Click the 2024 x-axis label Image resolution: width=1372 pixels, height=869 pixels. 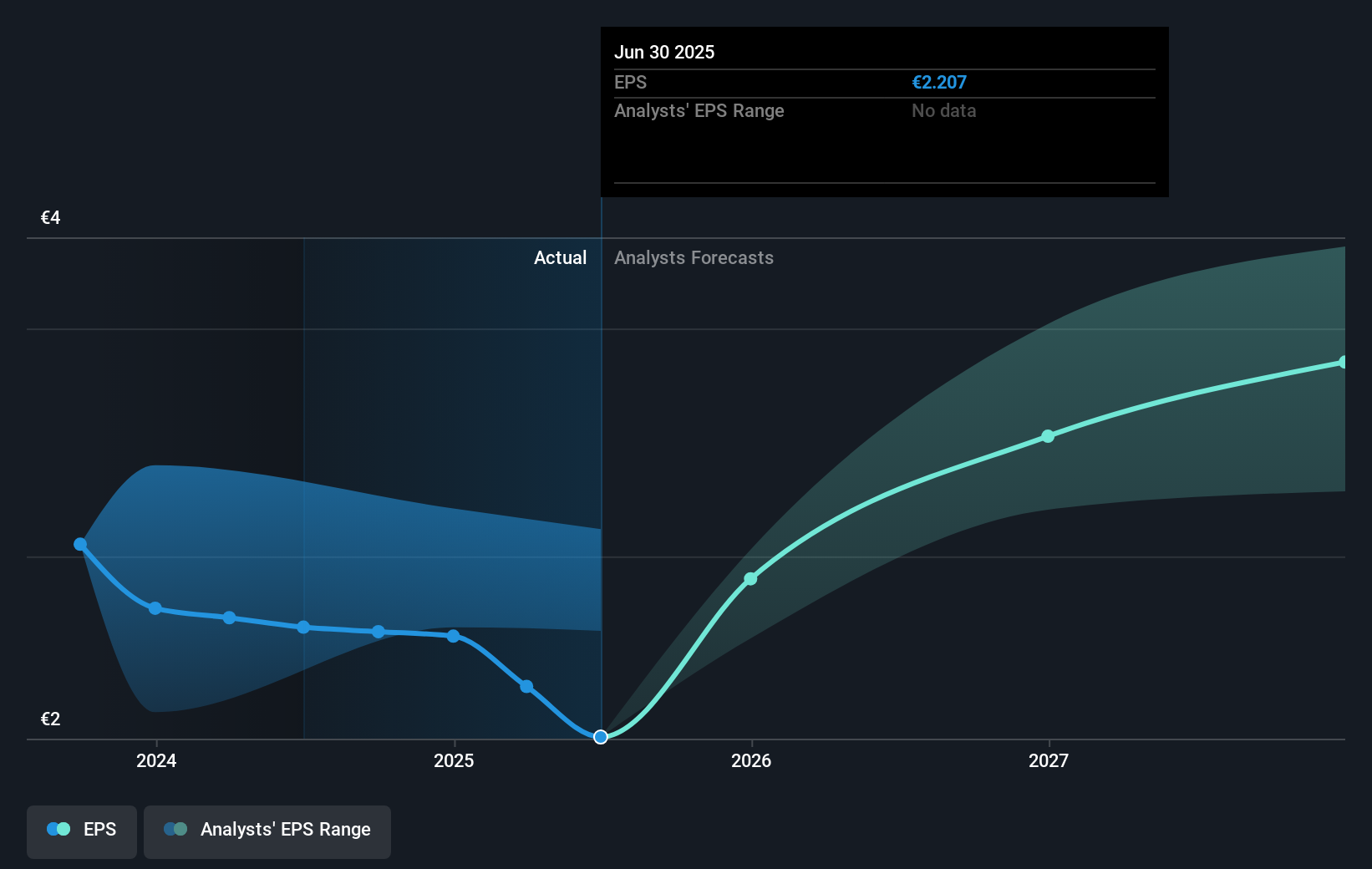coord(156,760)
